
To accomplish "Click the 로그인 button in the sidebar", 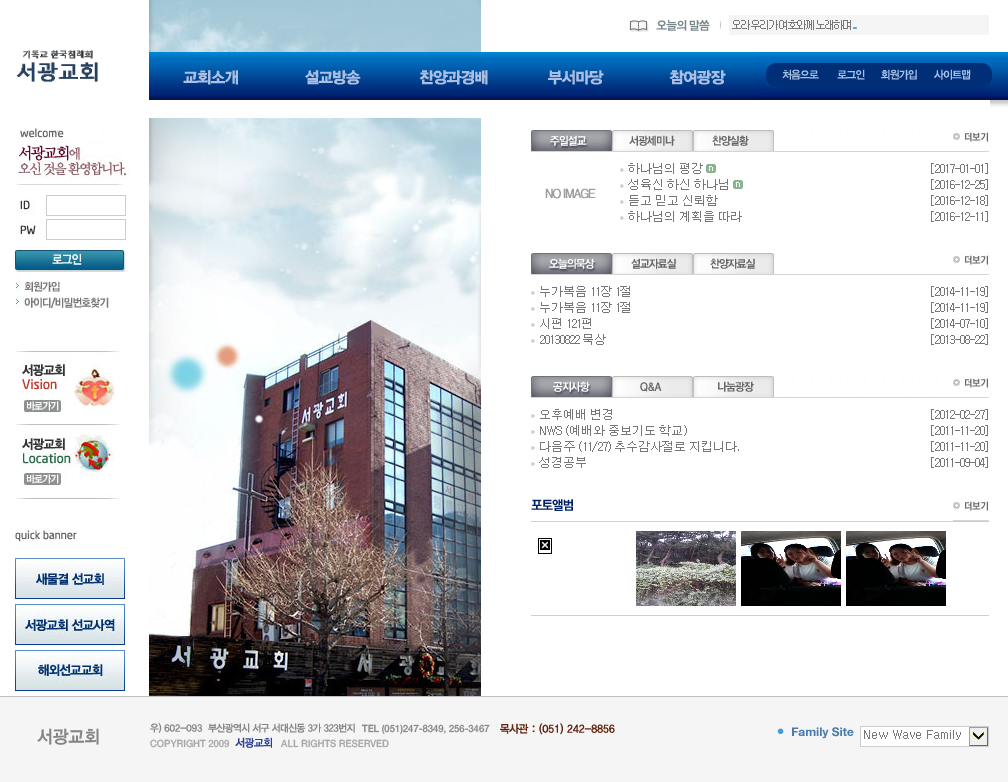I will tap(69, 260).
